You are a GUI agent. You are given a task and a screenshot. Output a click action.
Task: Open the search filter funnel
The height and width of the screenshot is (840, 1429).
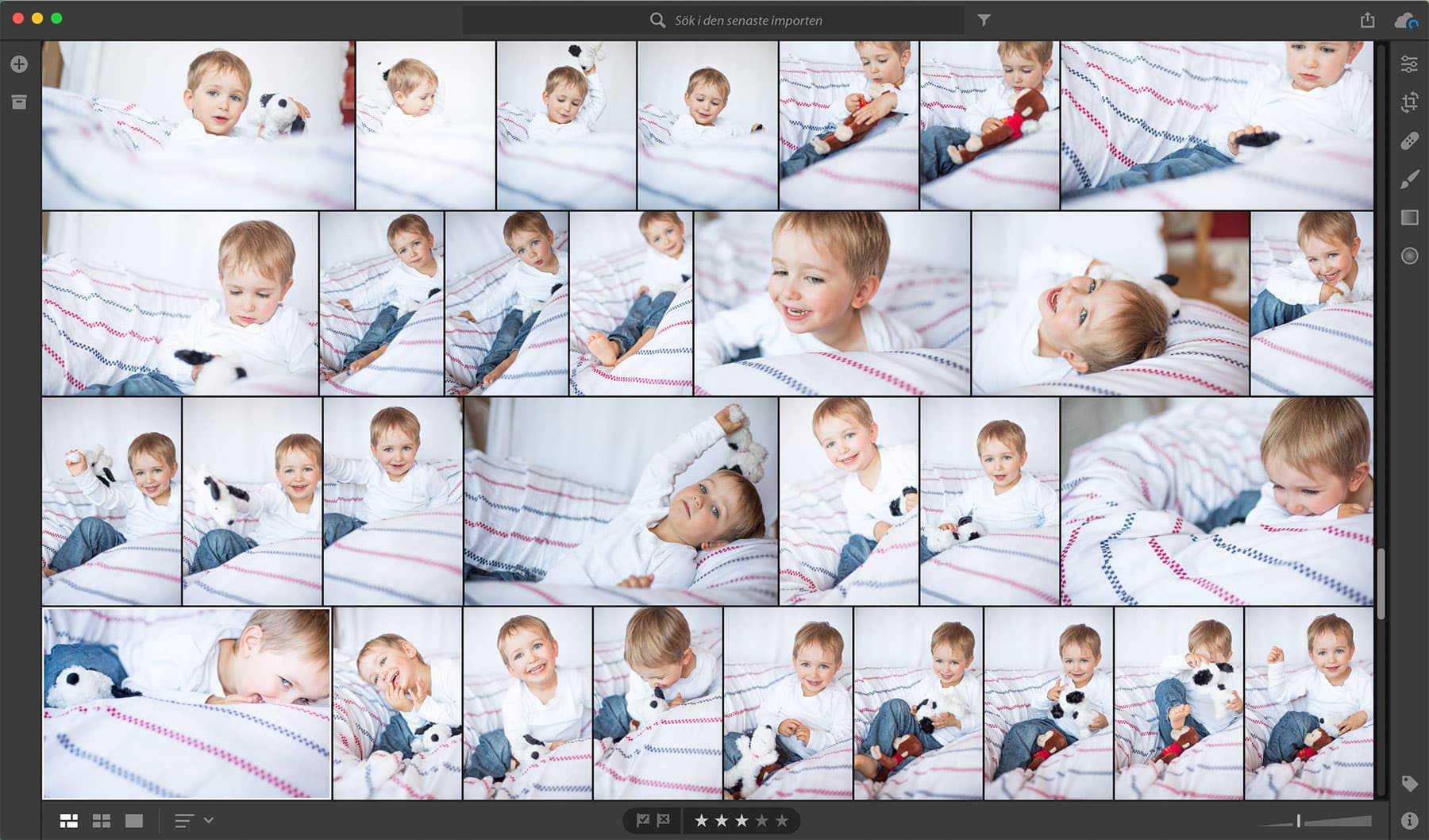click(984, 21)
